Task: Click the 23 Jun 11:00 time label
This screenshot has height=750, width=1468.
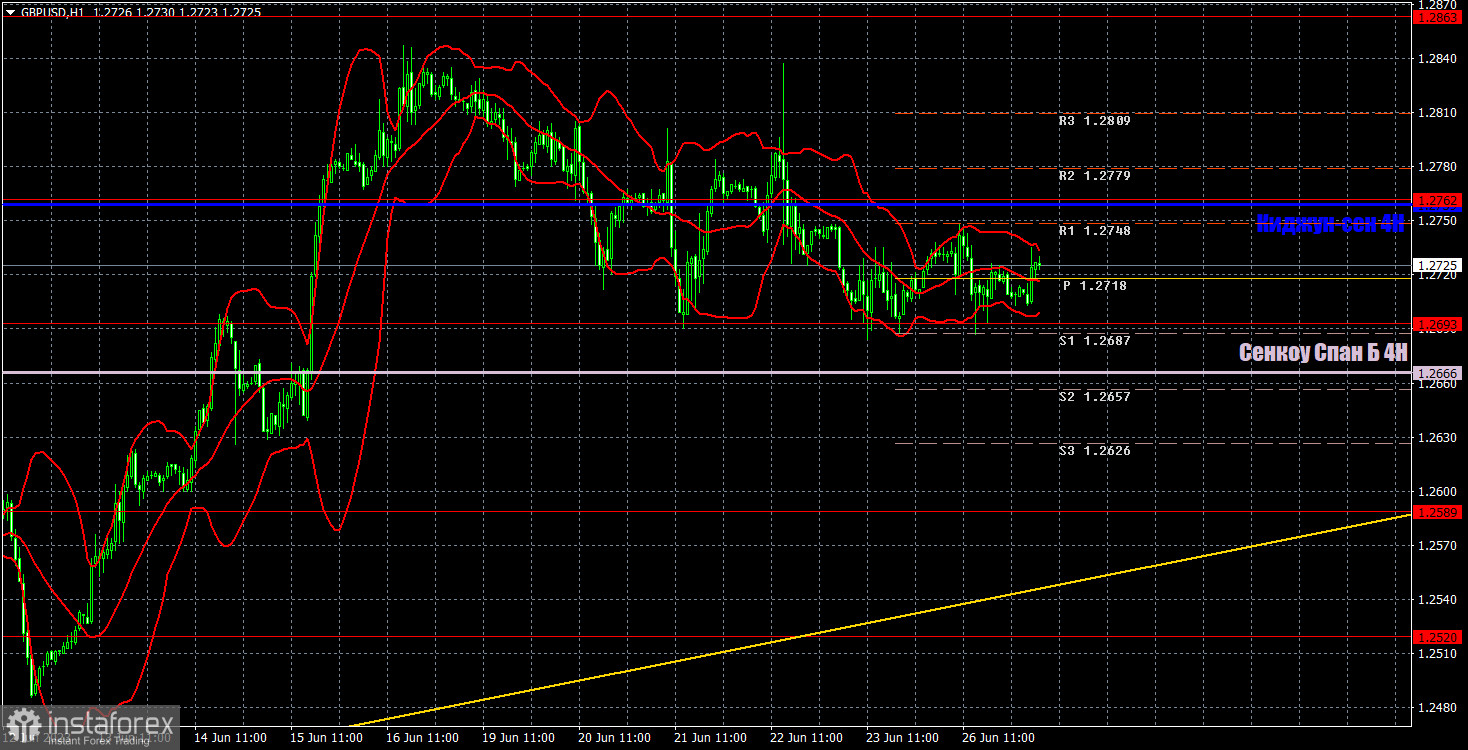Action: 902,738
